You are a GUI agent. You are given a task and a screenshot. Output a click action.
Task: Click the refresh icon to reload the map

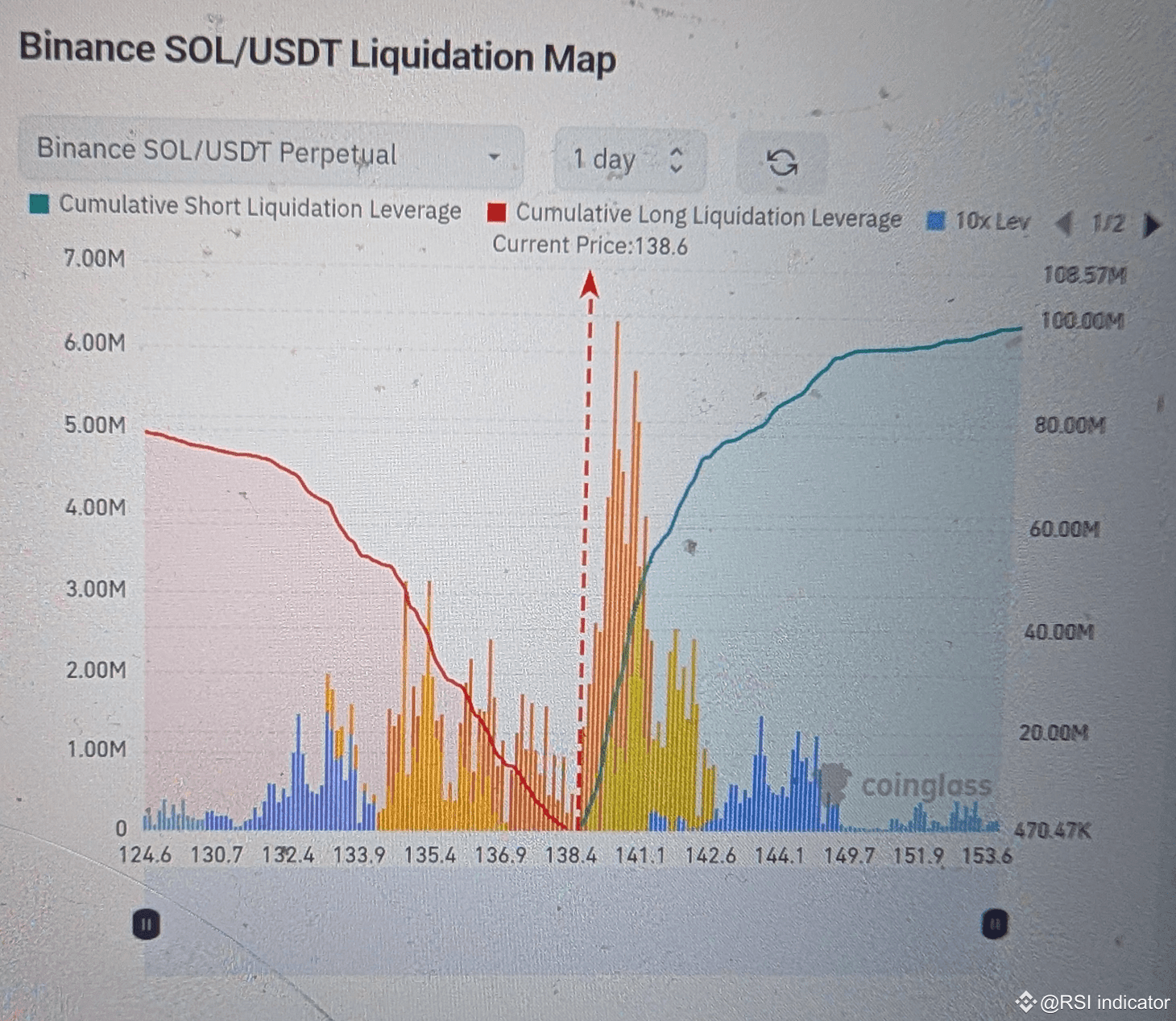tap(782, 163)
